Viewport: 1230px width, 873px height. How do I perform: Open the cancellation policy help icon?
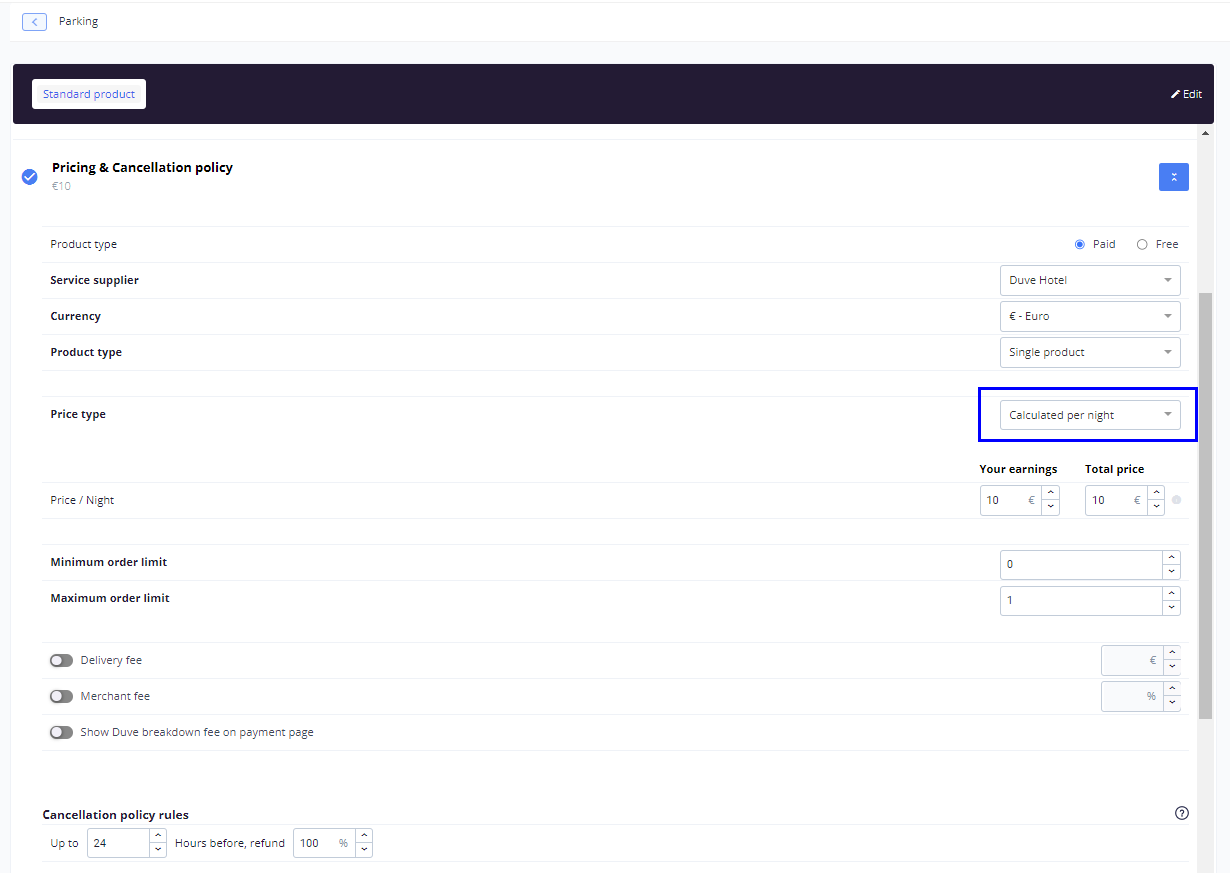pyautogui.click(x=1182, y=813)
